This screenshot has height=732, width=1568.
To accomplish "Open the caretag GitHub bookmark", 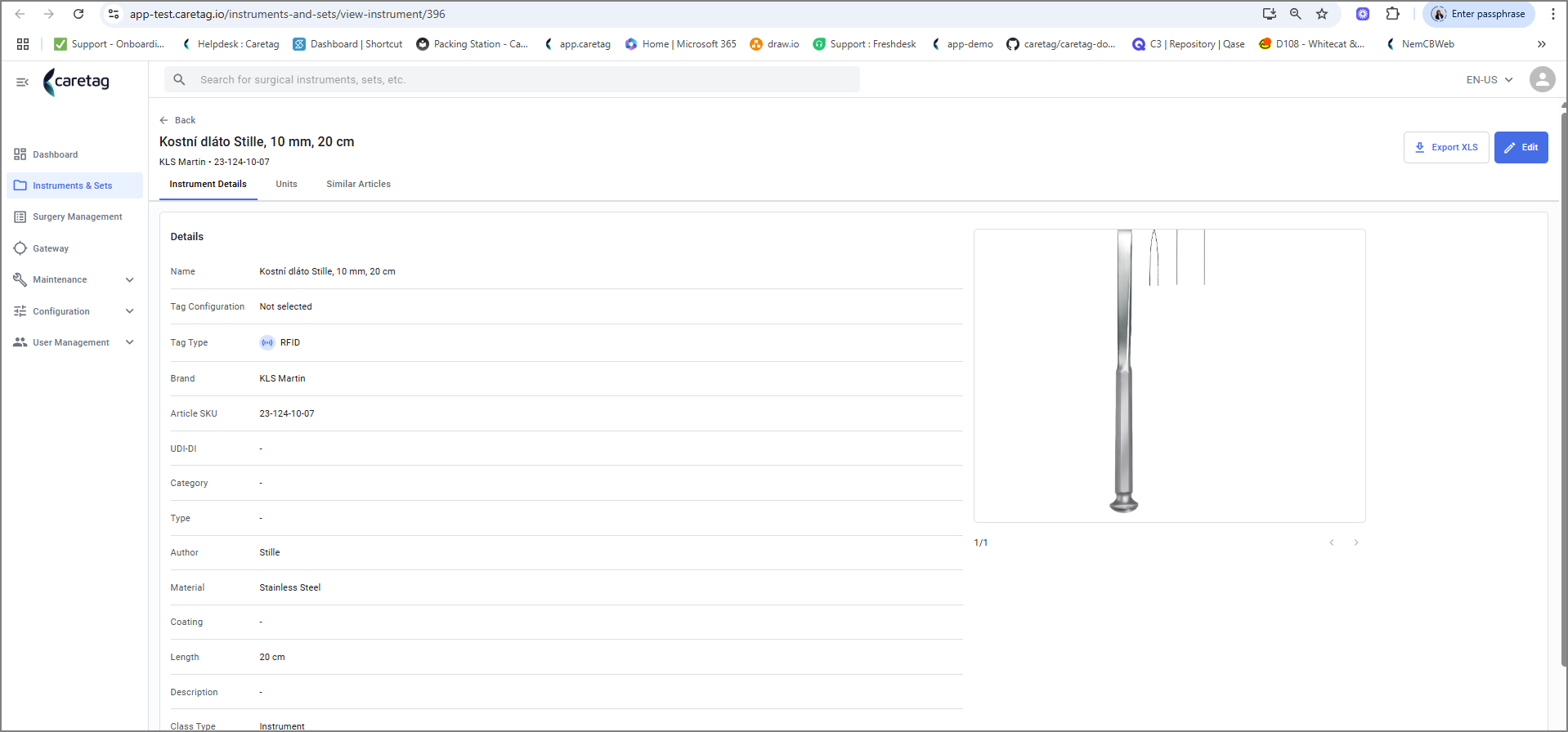I will click(x=1060, y=44).
